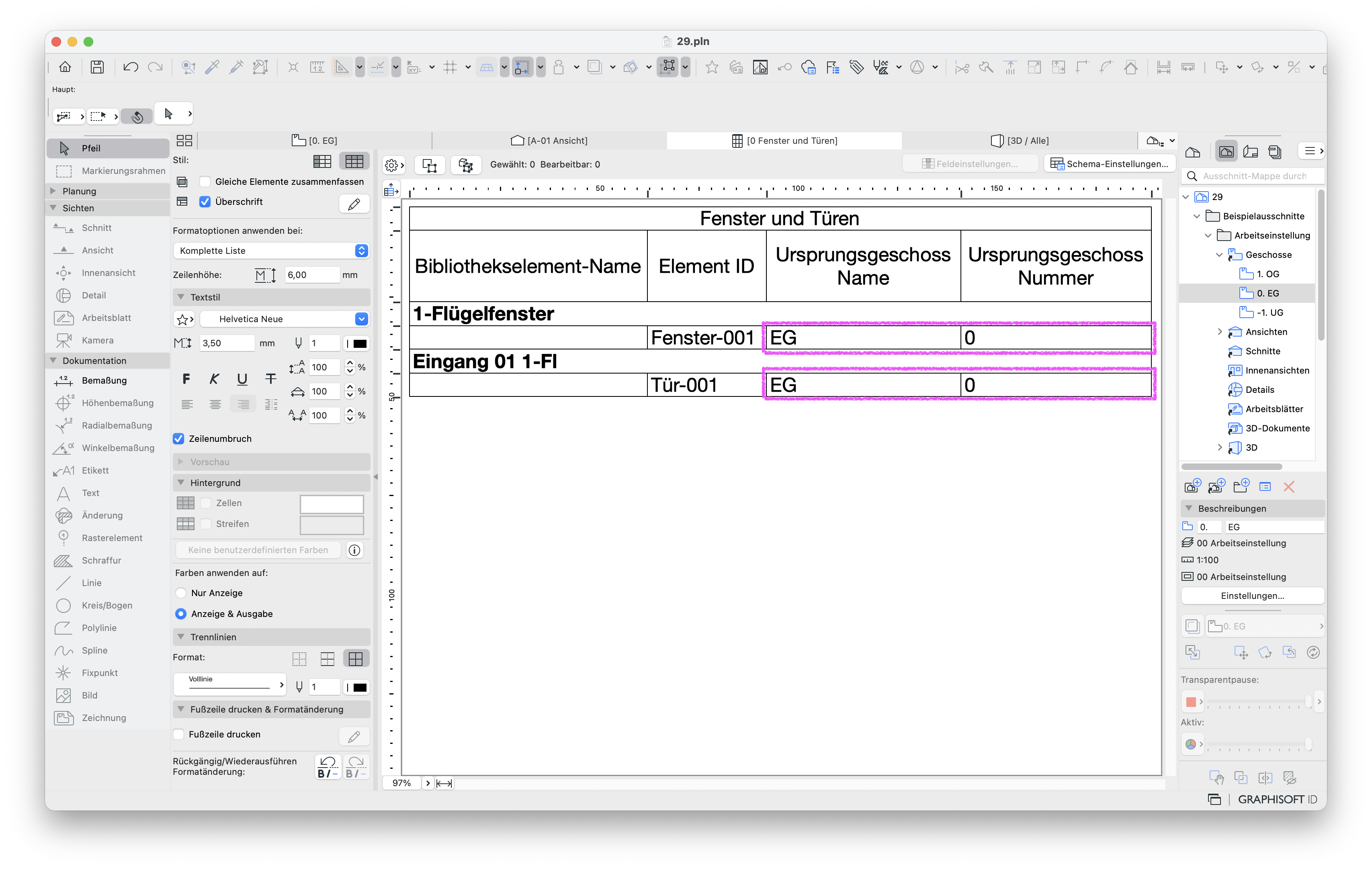
Task: Click the Save icon in toolbar
Action: (x=97, y=67)
